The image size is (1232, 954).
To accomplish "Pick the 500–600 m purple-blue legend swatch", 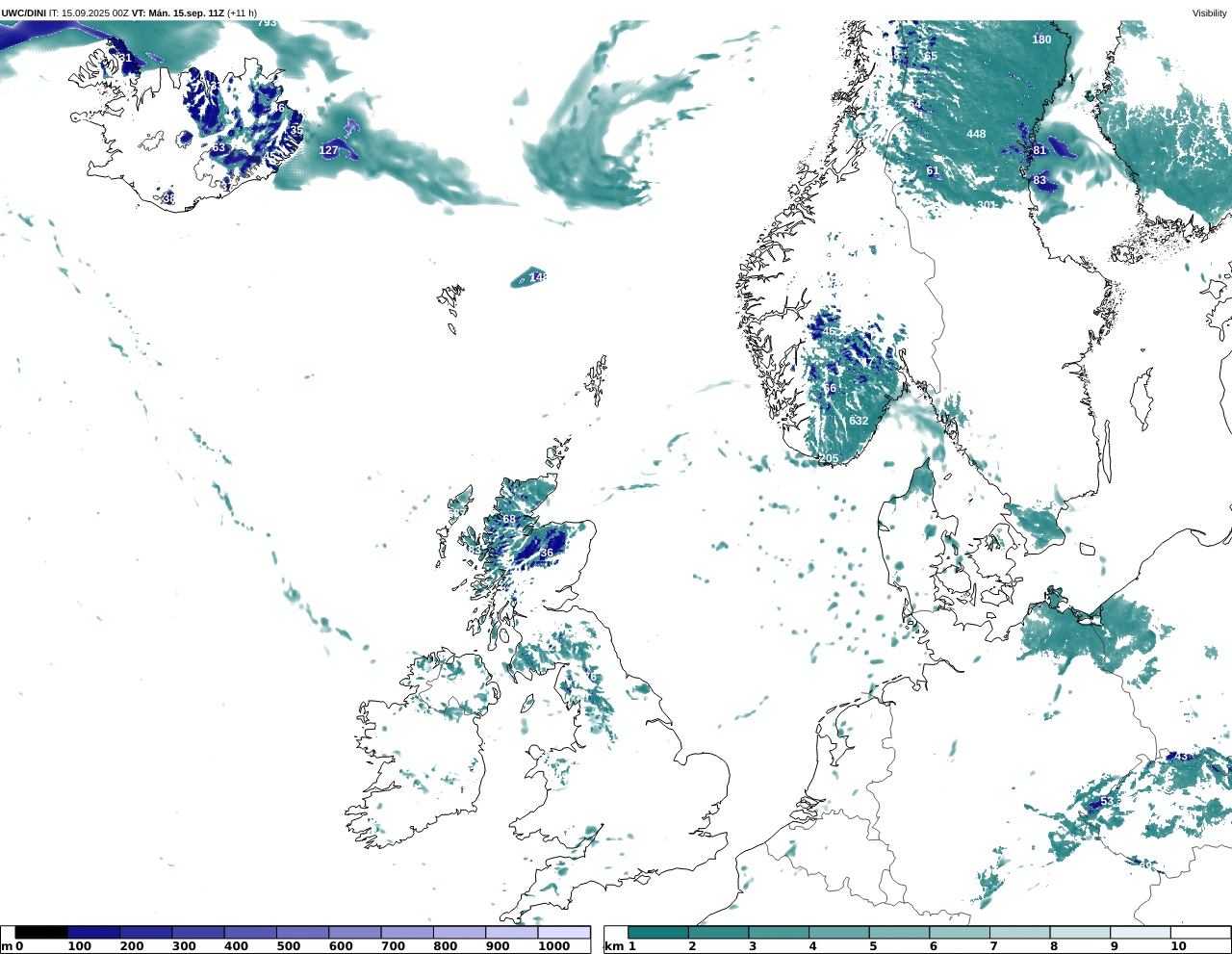I will [302, 932].
